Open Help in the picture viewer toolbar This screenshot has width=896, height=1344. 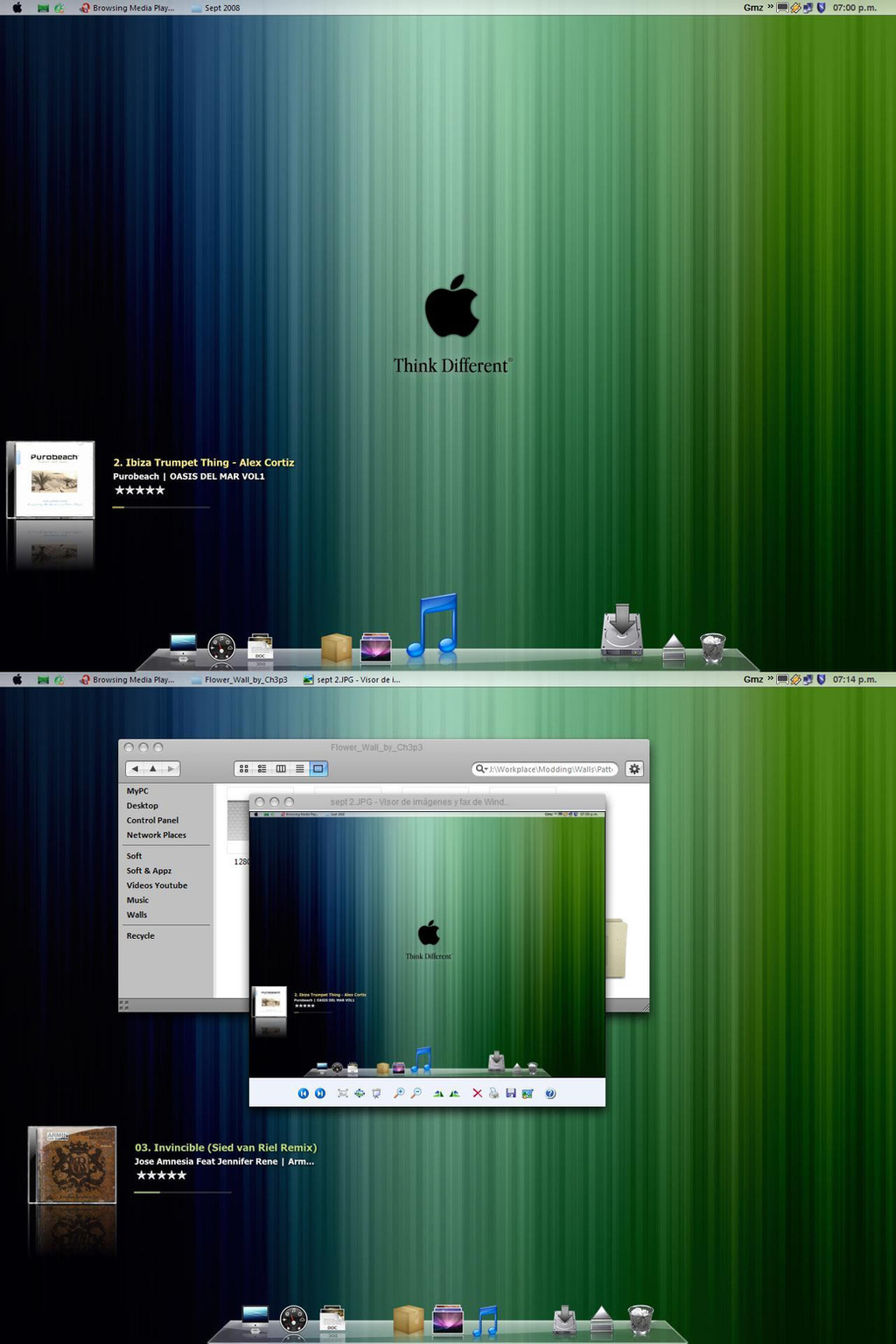[x=550, y=1093]
